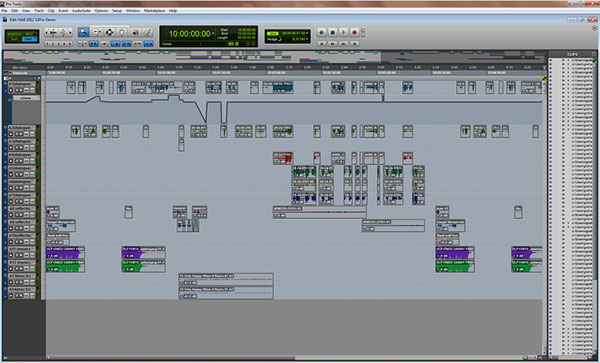This screenshot has height=363, width=600.
Task: Recall zoom preset 5
Action: (70, 44)
